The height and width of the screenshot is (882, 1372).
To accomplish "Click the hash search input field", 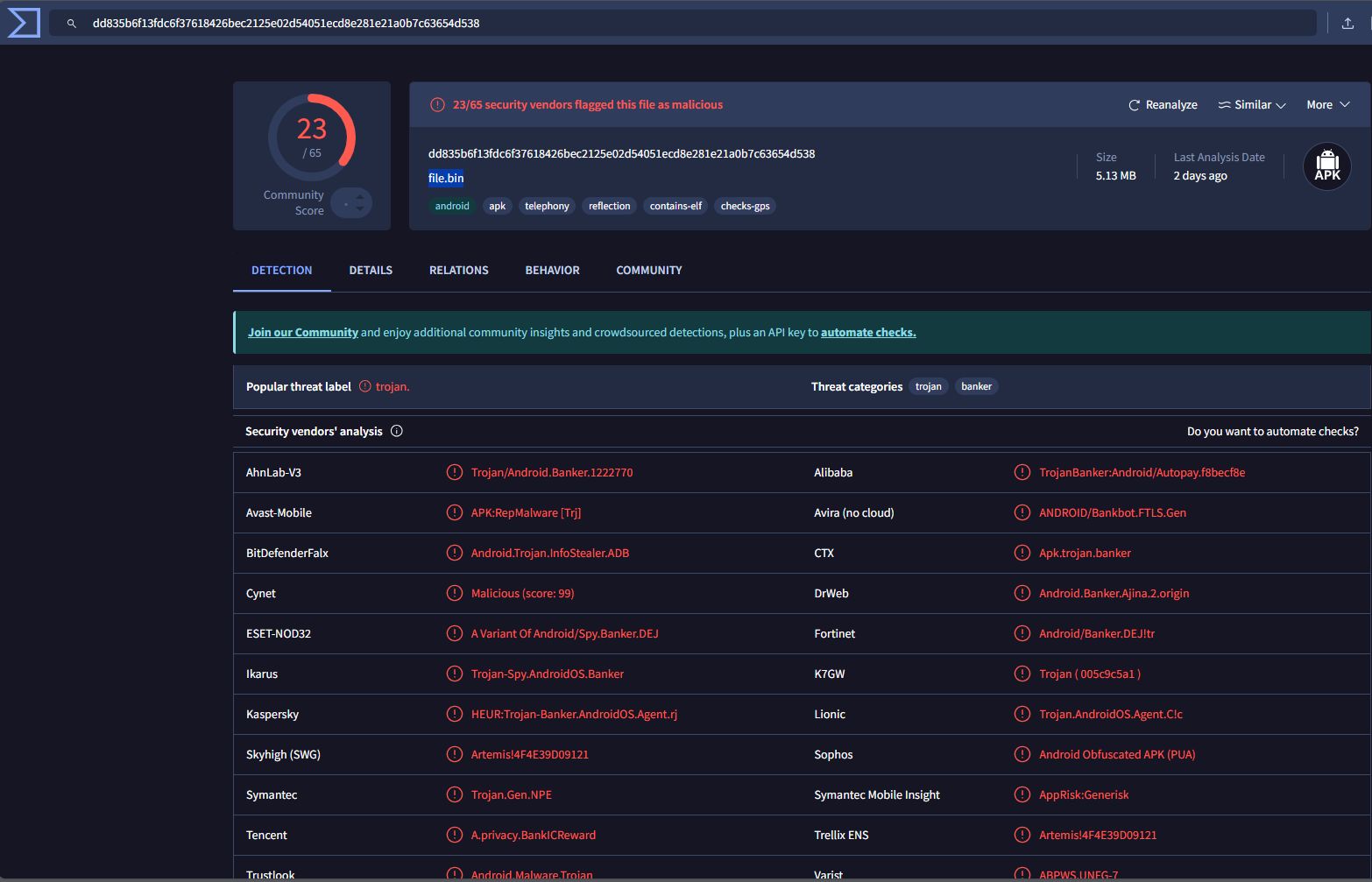I will pyautogui.click(x=682, y=24).
